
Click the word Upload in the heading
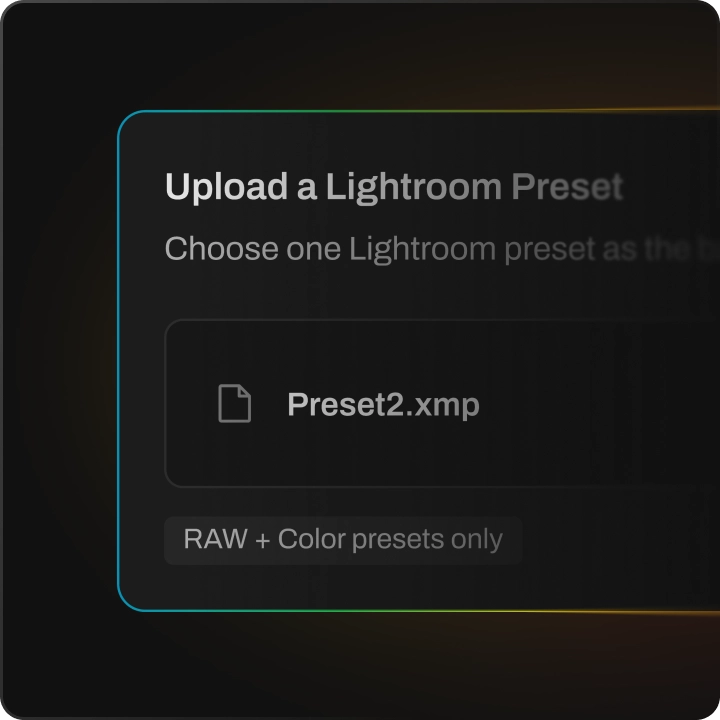coord(226,187)
